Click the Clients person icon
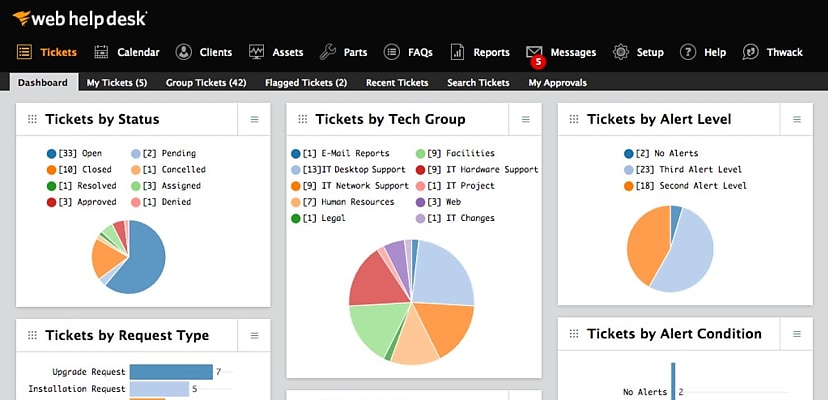 [183, 52]
